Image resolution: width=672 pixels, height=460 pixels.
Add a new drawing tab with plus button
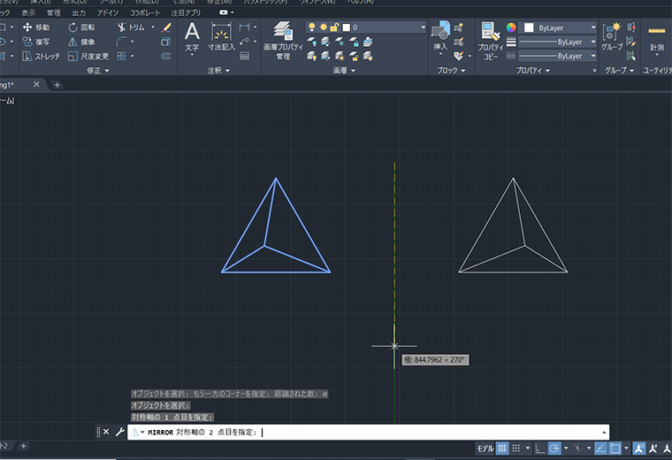click(x=57, y=85)
